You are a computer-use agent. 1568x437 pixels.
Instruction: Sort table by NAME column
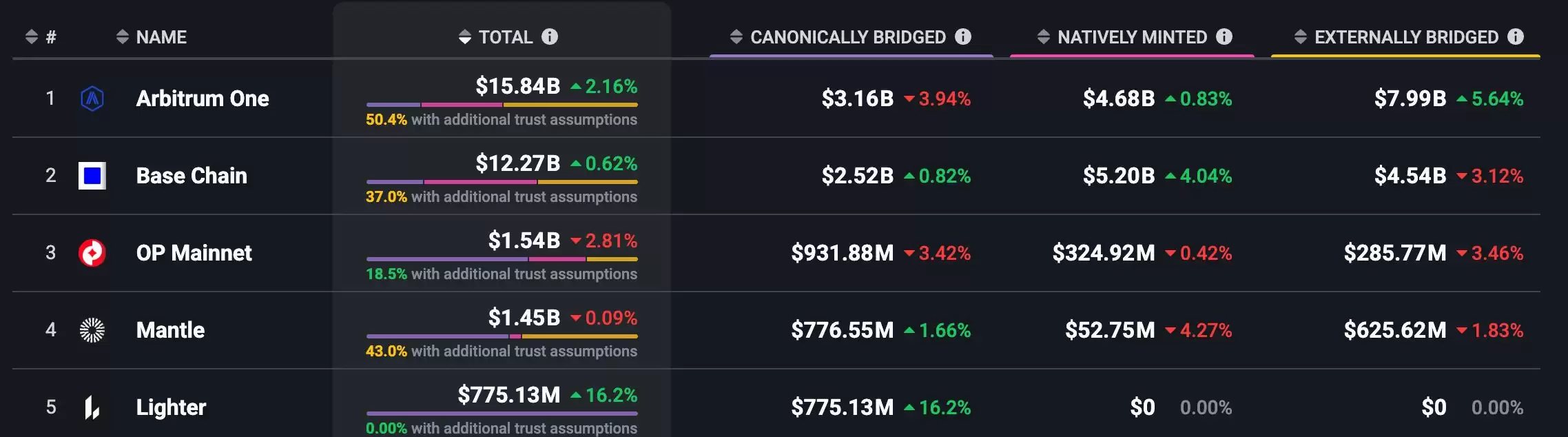(x=152, y=37)
